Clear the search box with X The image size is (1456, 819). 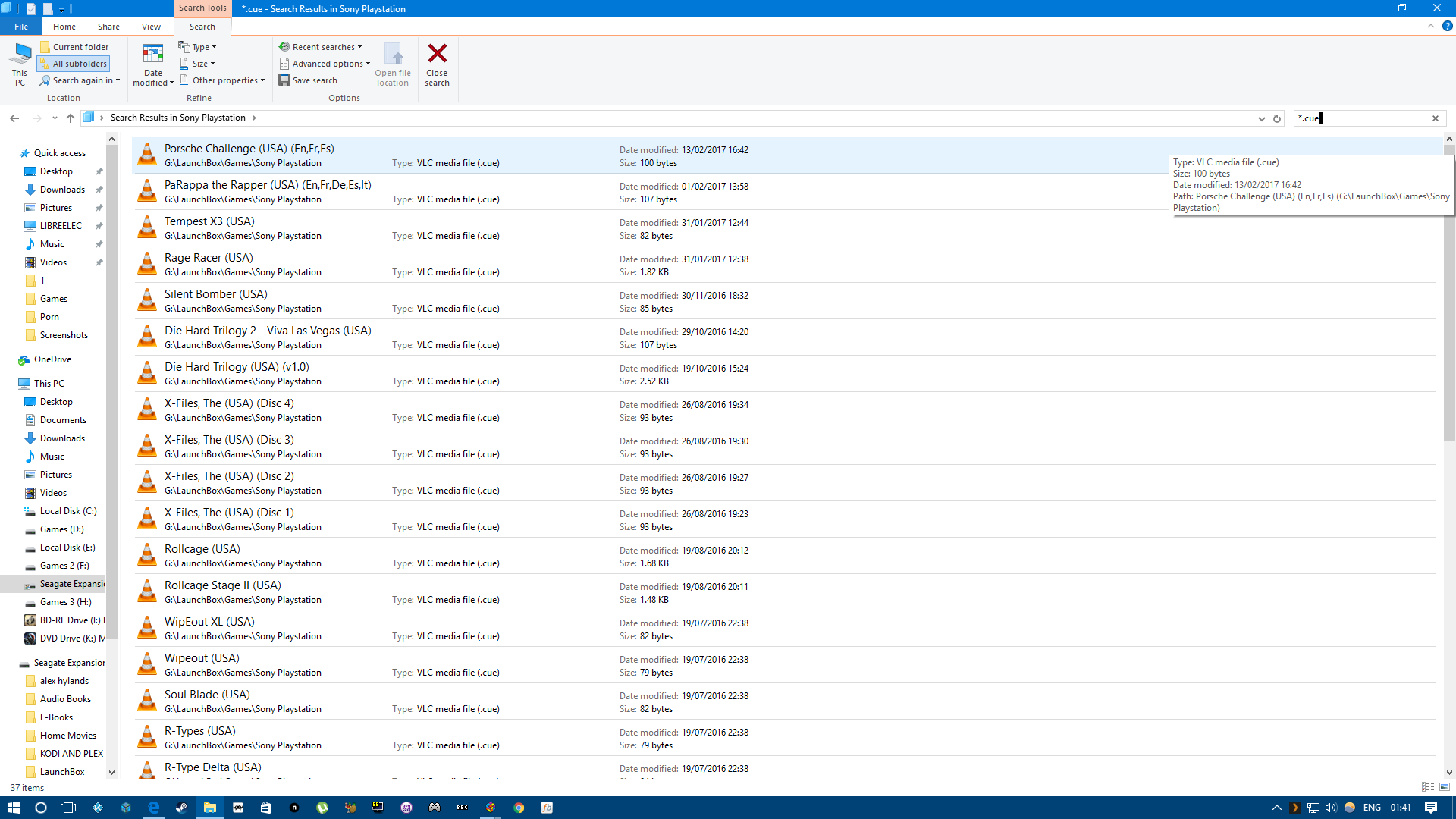pyautogui.click(x=1436, y=118)
